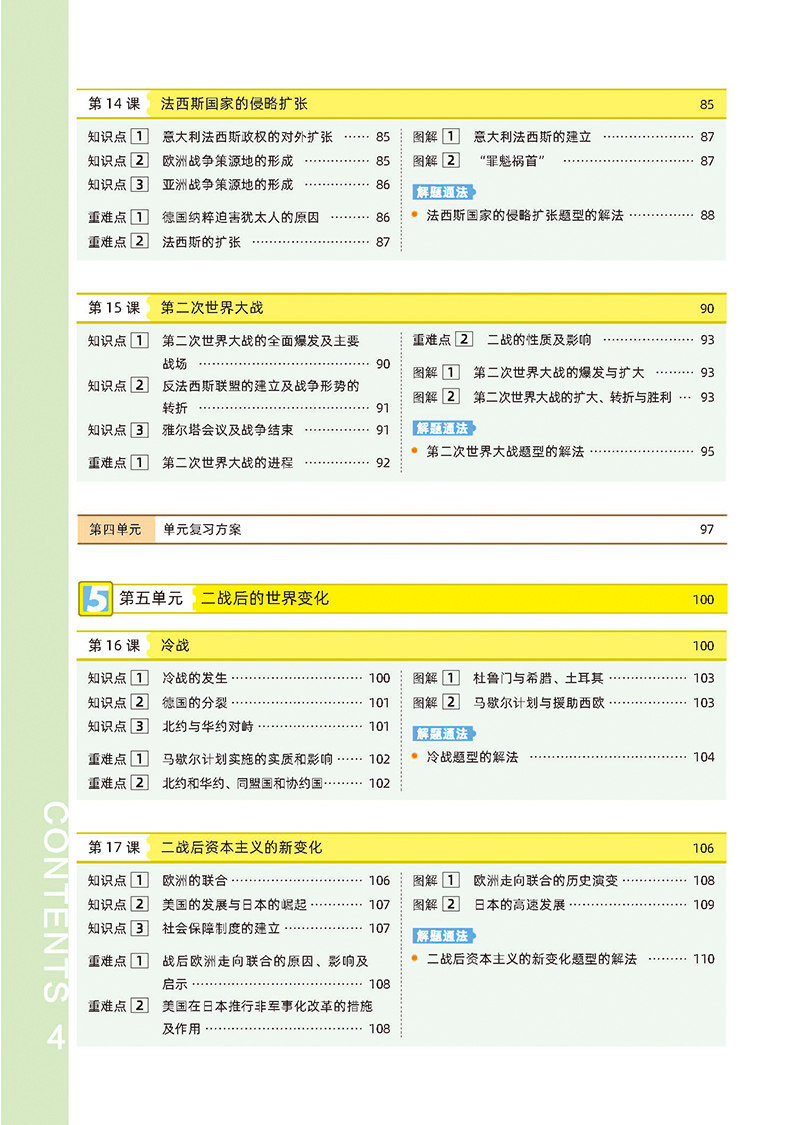Click the 解题通法 badge under lesson 14
800x1125 pixels.
[444, 192]
